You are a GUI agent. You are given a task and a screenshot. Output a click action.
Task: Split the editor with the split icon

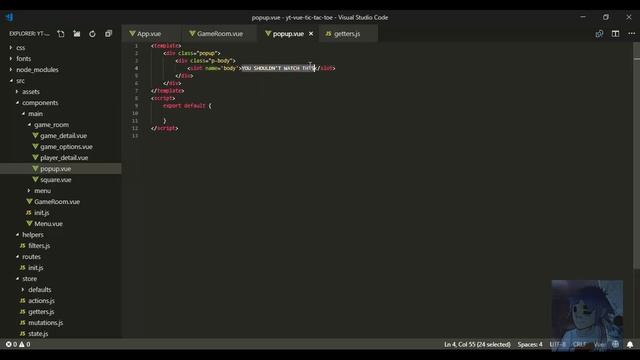(x=616, y=34)
